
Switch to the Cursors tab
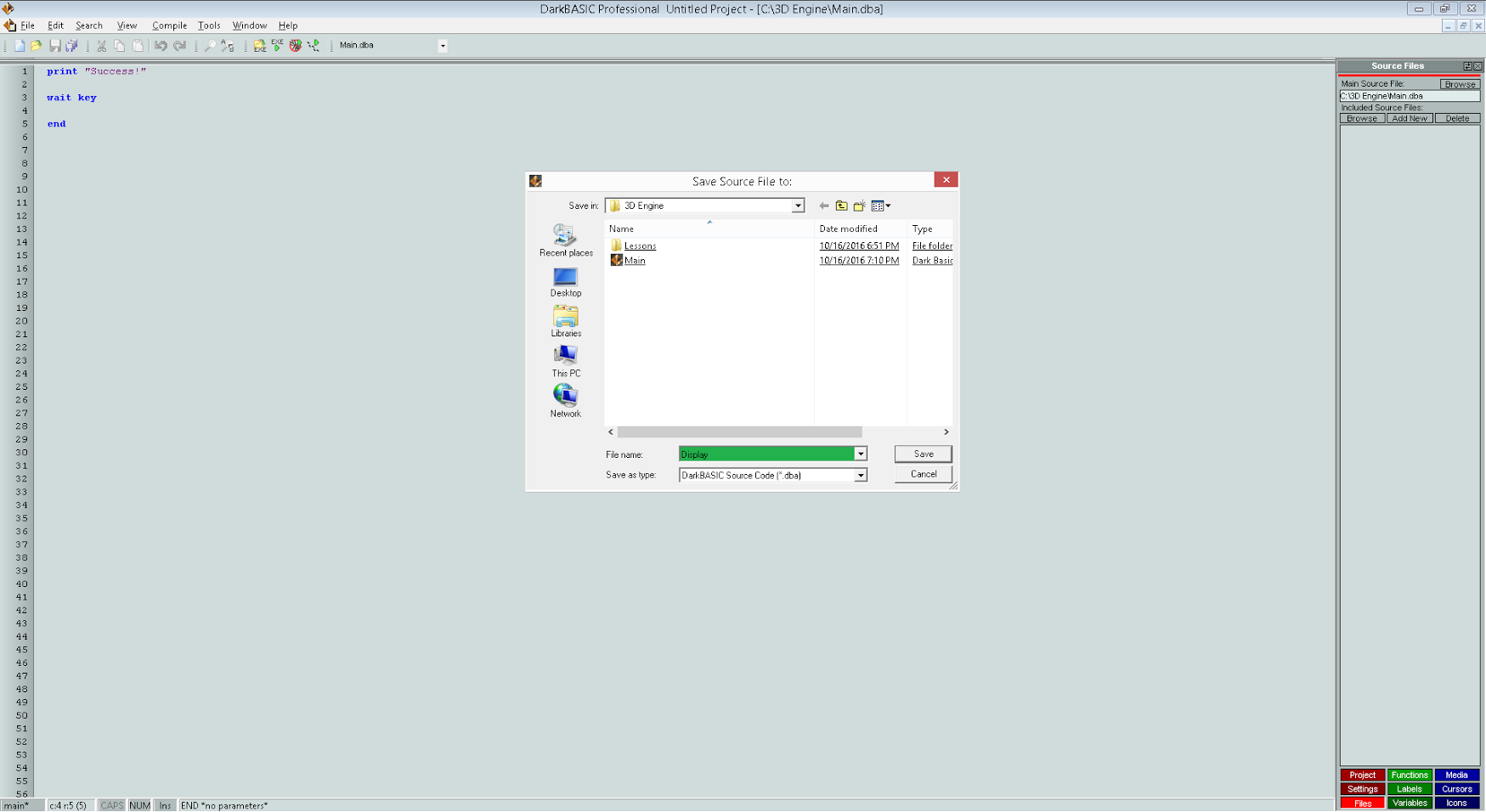point(1456,790)
